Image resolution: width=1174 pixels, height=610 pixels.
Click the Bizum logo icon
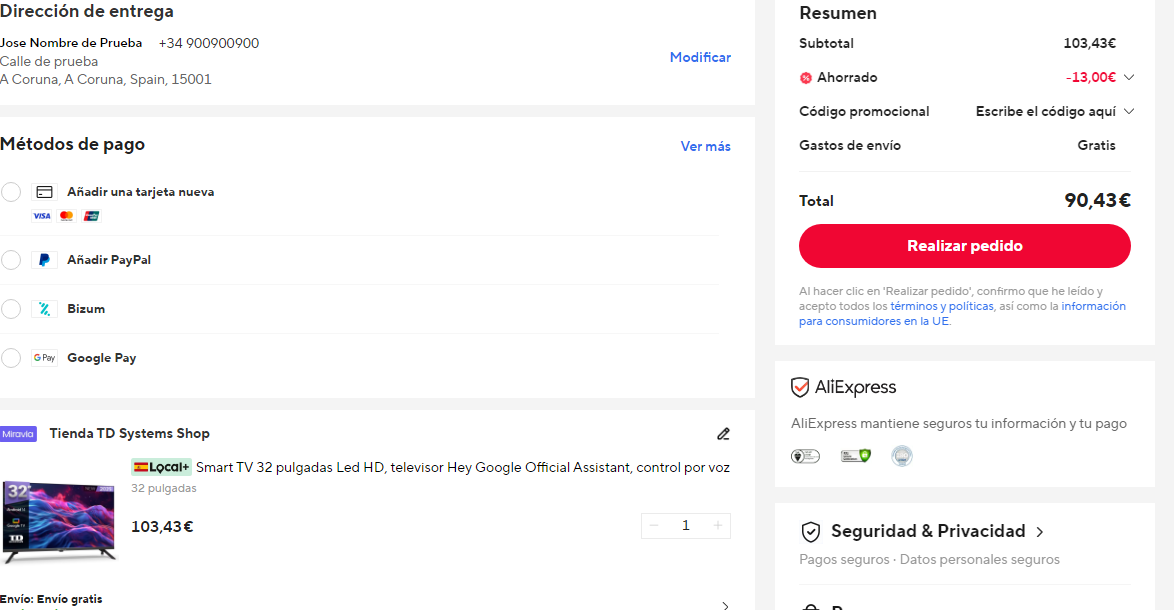(x=44, y=308)
